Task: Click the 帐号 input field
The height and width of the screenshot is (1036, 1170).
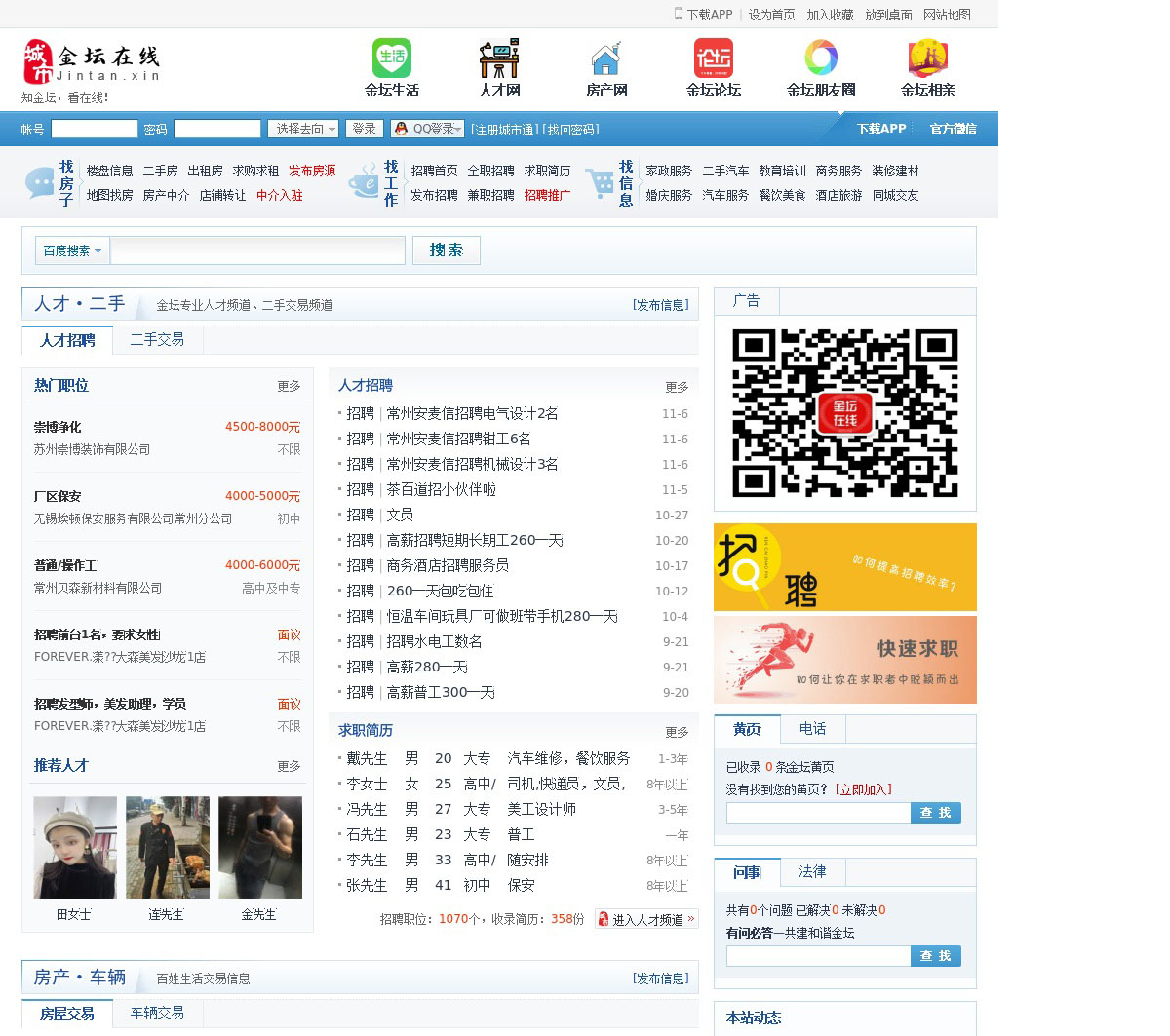Action: (x=95, y=129)
